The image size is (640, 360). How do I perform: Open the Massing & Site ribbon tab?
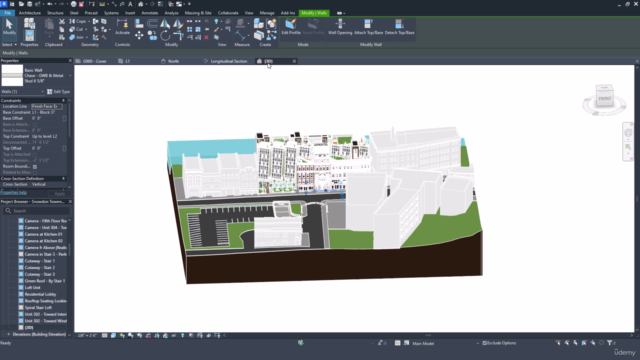click(198, 13)
